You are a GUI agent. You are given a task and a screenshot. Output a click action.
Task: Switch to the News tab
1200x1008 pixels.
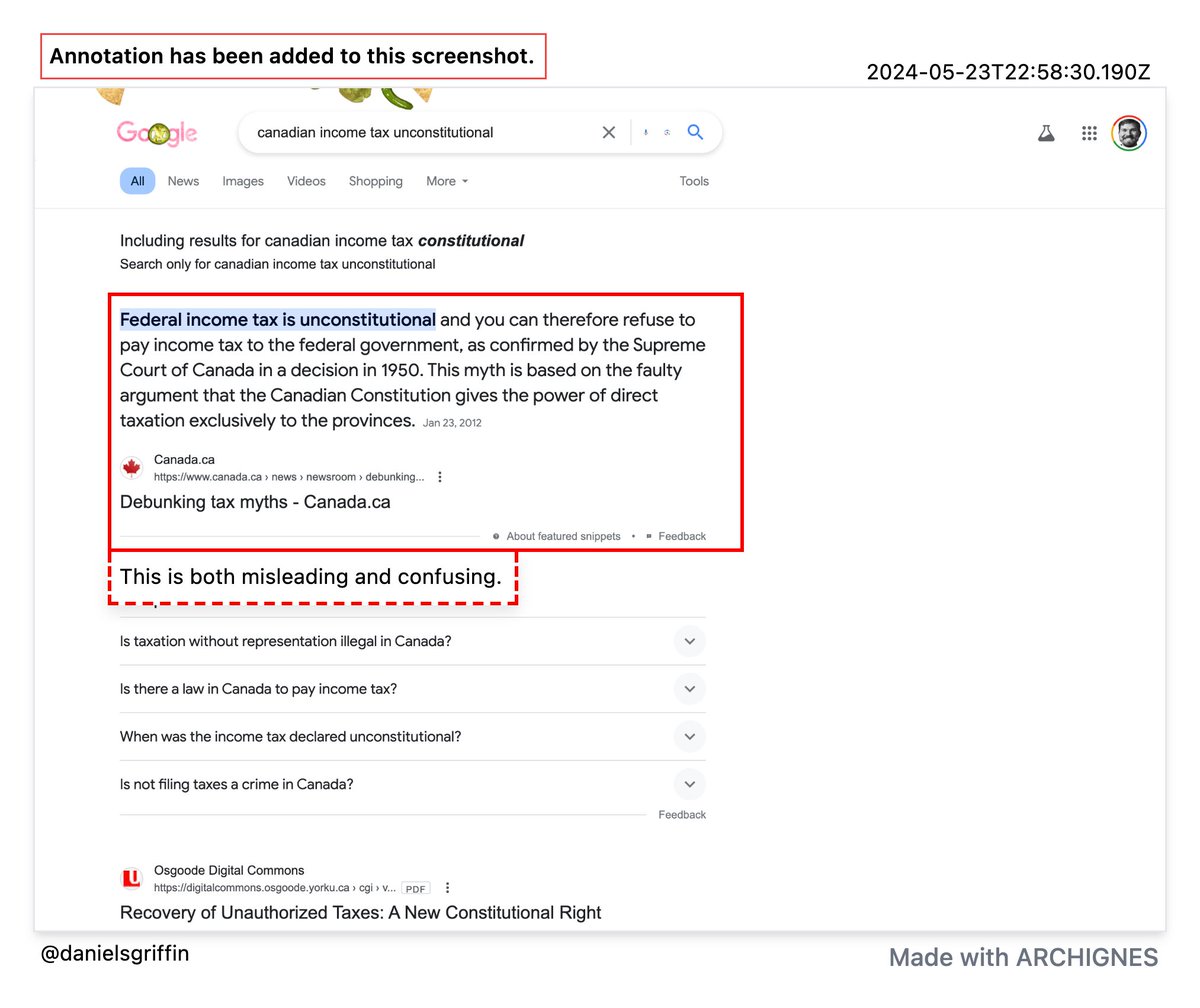pos(183,181)
